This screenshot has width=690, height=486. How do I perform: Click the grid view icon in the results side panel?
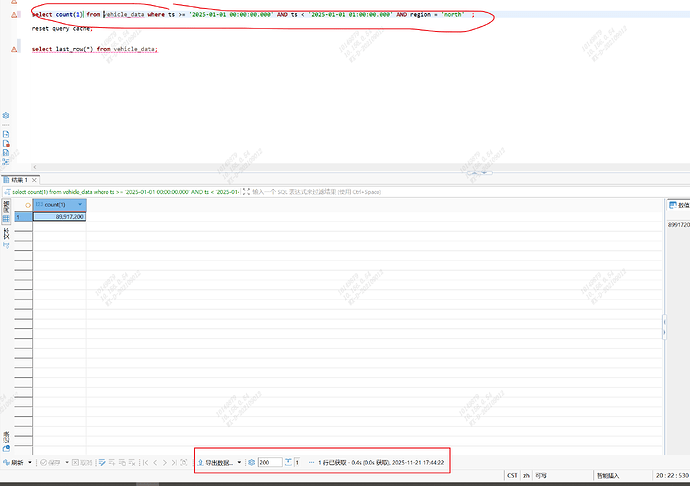click(x=6, y=218)
